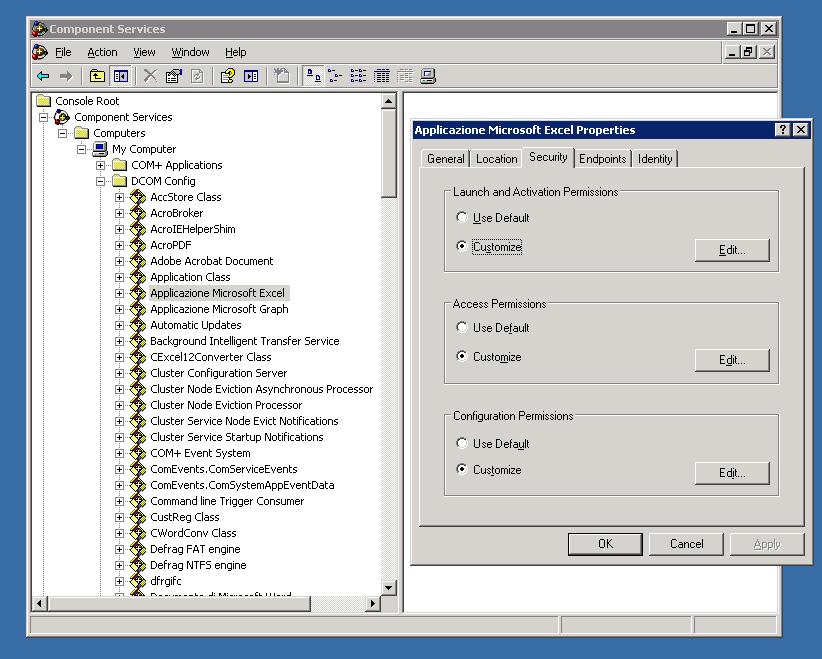Viewport: 822px width, 659px height.
Task: Select Use Default for Access Permissions
Action: point(462,327)
